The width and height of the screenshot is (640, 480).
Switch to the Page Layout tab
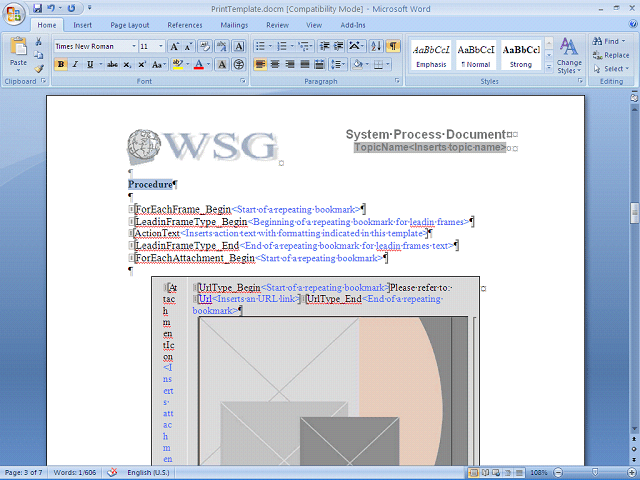(x=129, y=25)
